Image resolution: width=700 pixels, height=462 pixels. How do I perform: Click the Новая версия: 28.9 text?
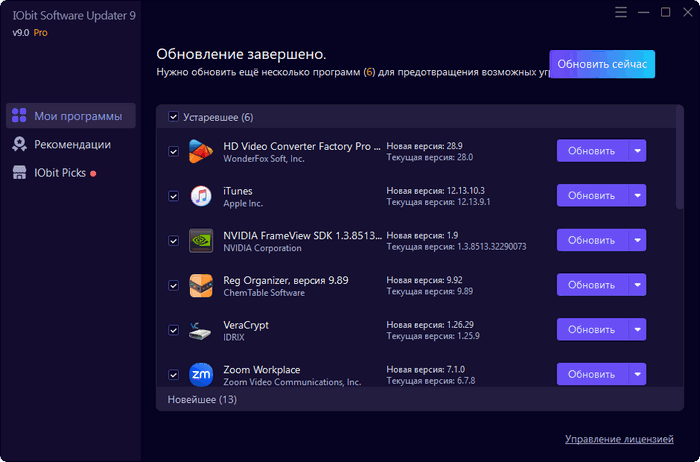click(x=424, y=146)
